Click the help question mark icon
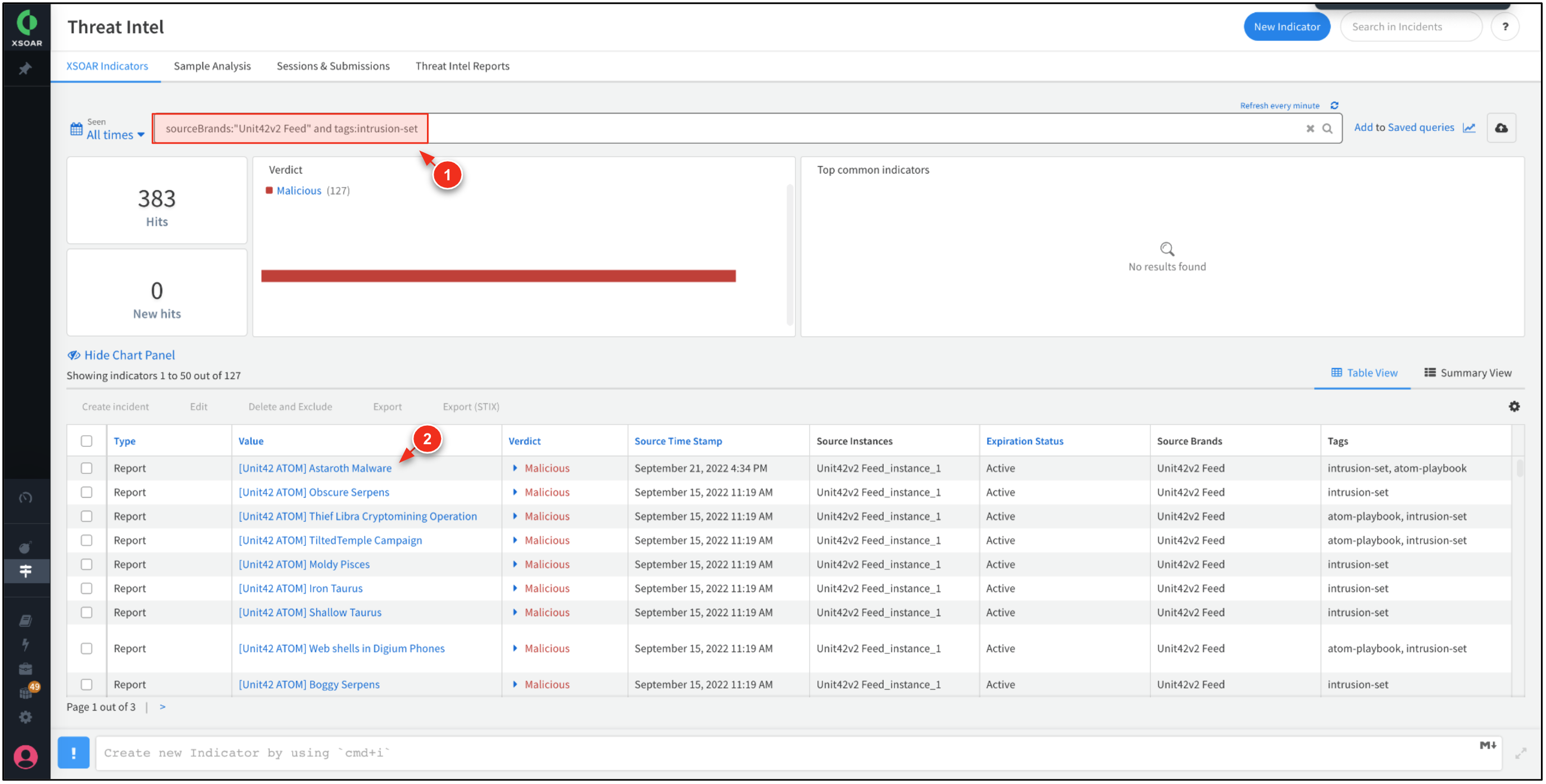Screen dimensions: 1546x784 coord(1504,26)
